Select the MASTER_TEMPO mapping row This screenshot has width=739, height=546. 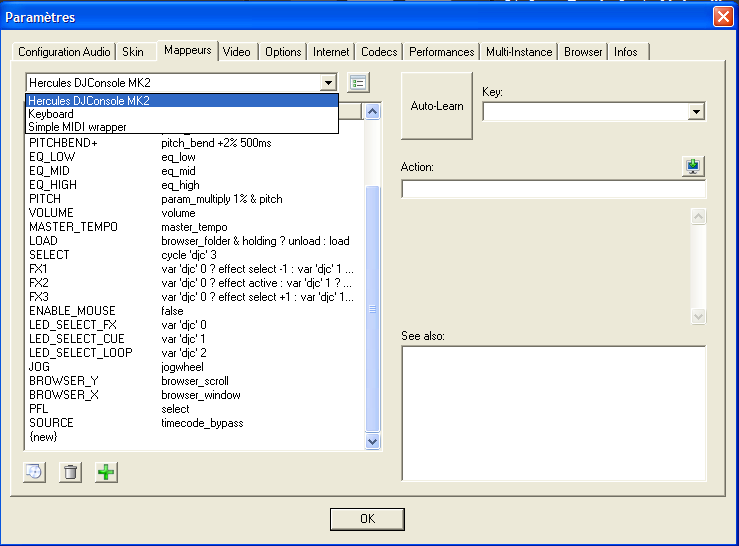point(73,227)
